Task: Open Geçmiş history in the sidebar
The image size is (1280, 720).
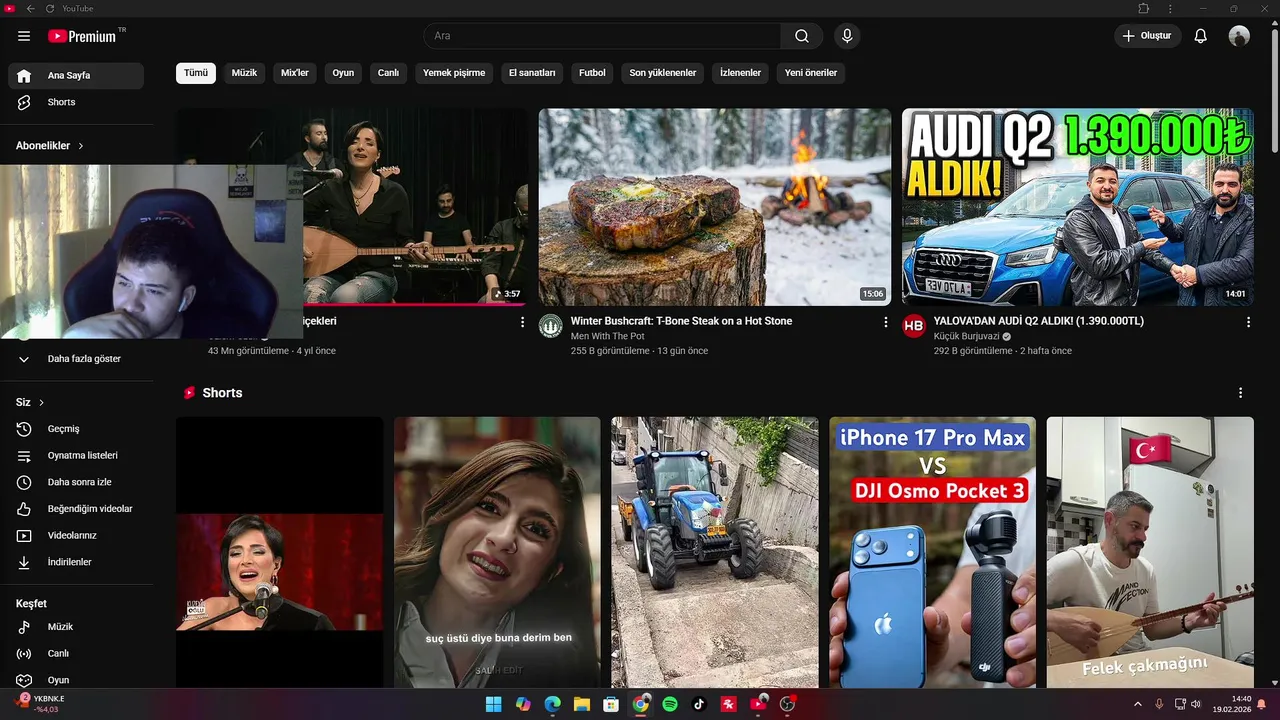Action: 76,429
